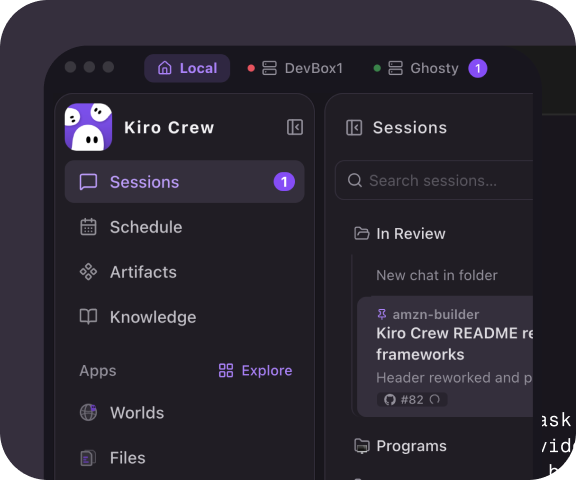Viewport: 576px width, 480px height.
Task: Switch to the Local tab
Action: pyautogui.click(x=187, y=68)
